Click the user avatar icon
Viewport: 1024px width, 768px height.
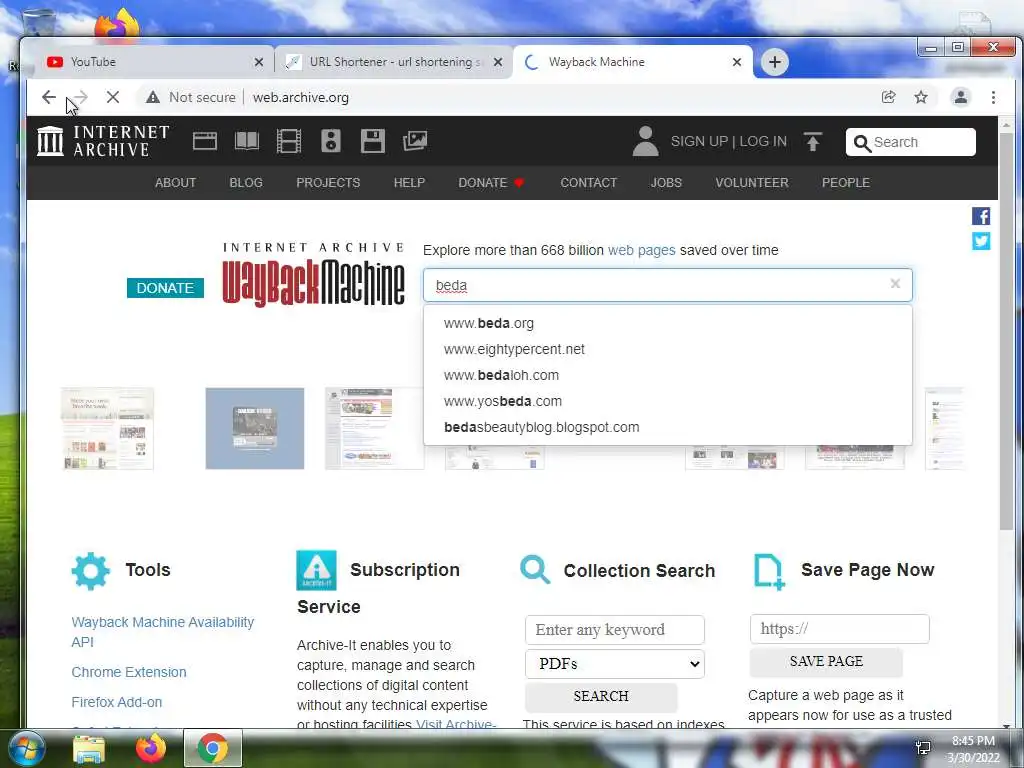tap(645, 141)
